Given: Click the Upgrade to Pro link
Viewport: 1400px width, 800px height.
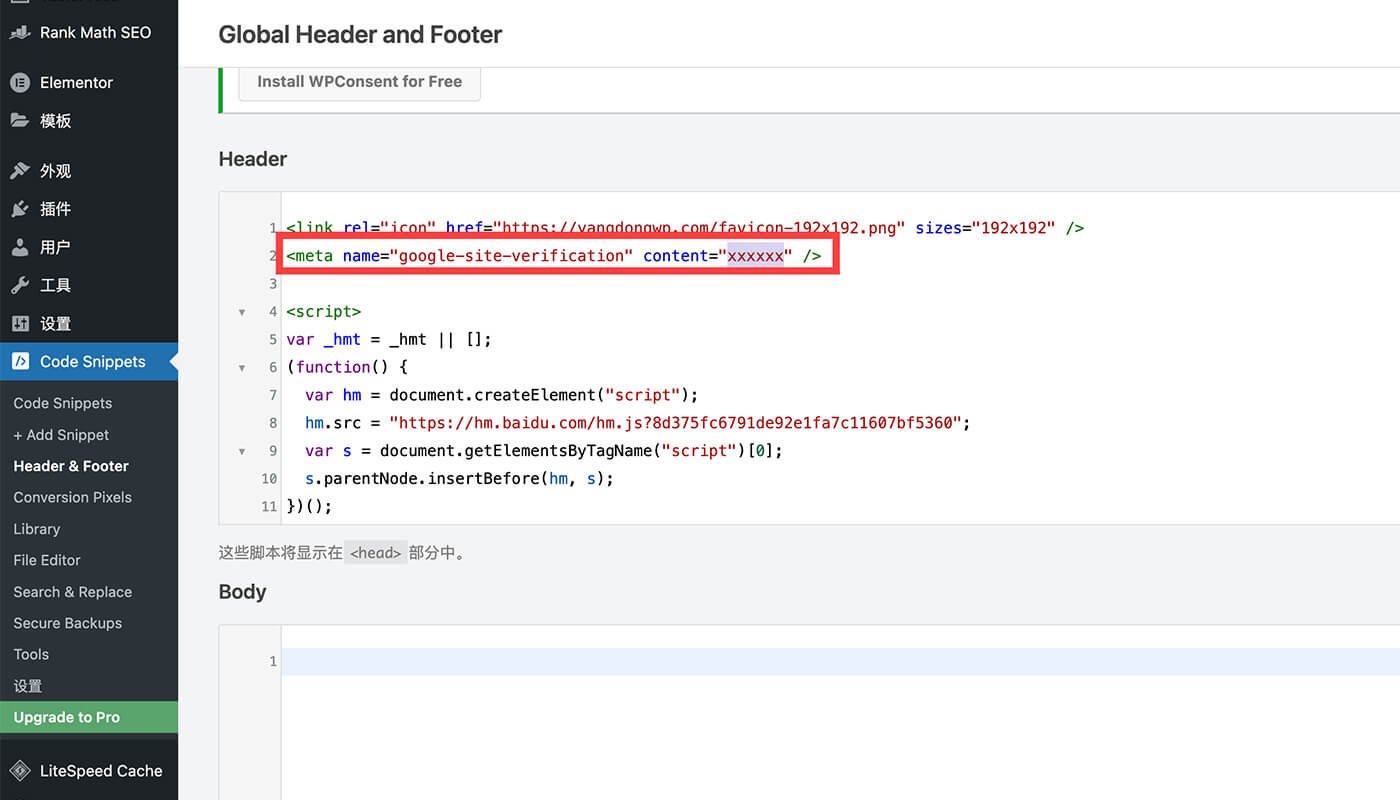Looking at the screenshot, I should [x=67, y=717].
